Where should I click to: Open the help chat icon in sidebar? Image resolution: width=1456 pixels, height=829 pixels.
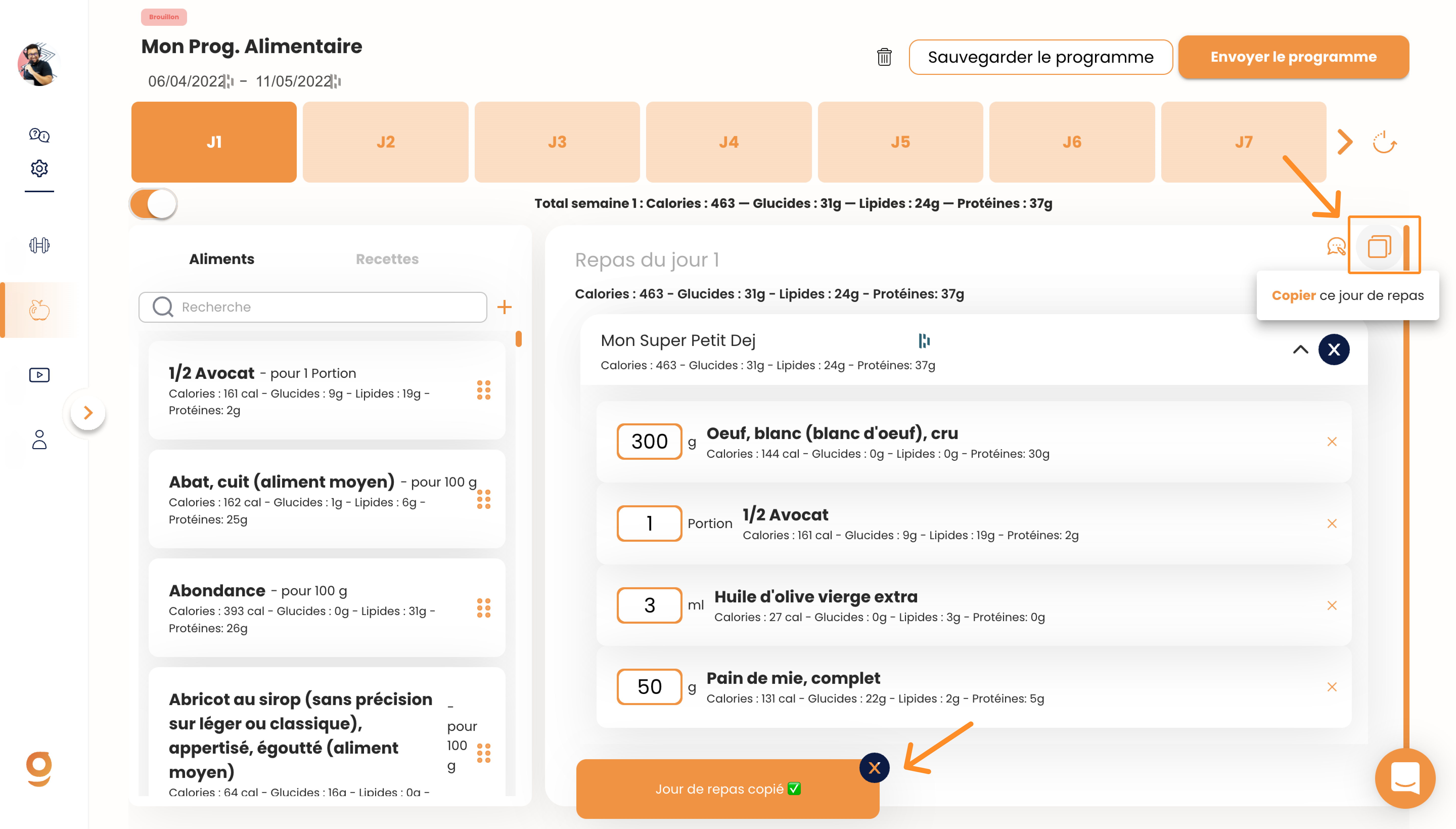tap(39, 135)
